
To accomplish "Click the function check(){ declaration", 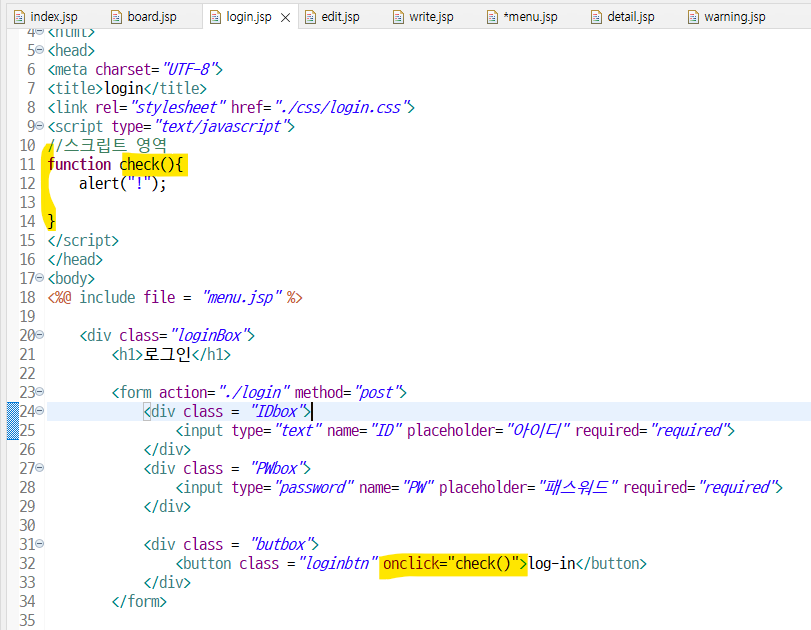I will click(115, 164).
